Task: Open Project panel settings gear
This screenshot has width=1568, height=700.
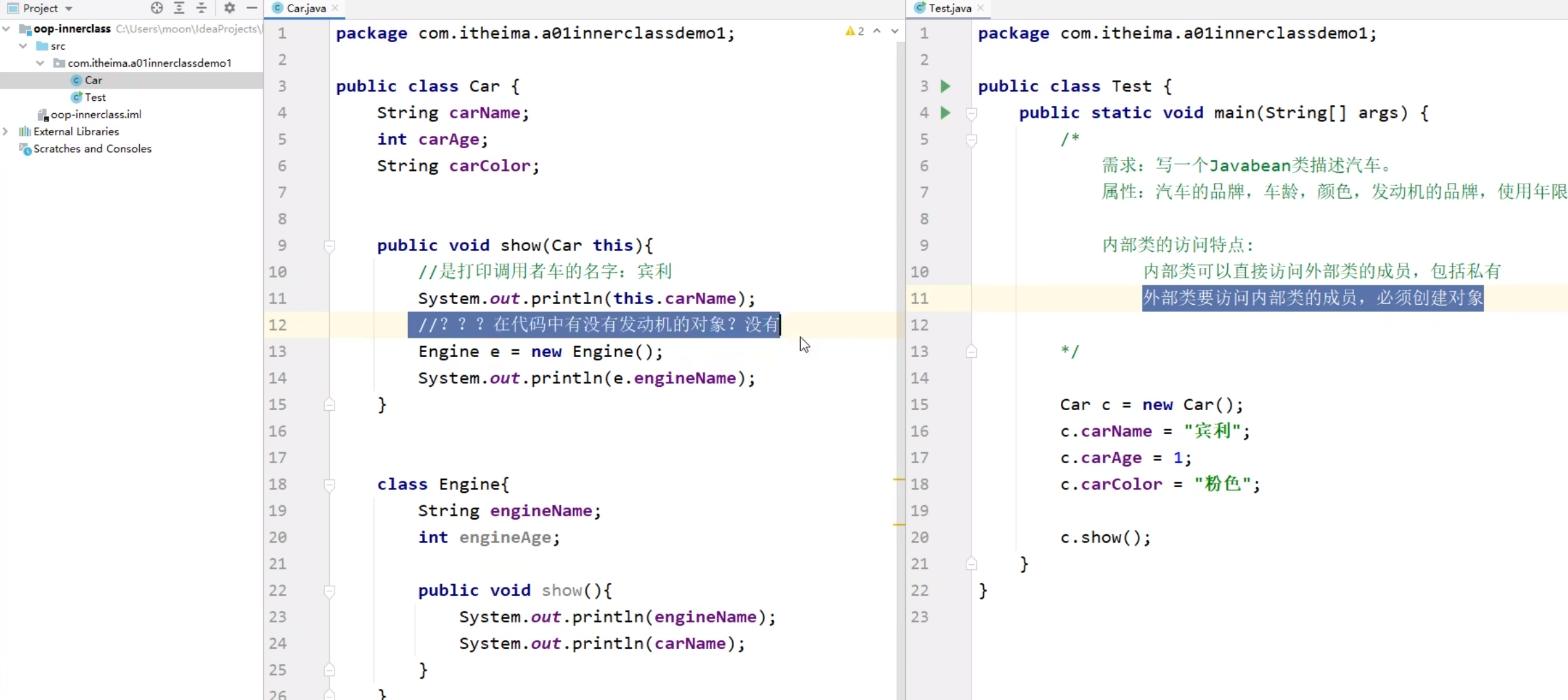Action: [x=229, y=8]
